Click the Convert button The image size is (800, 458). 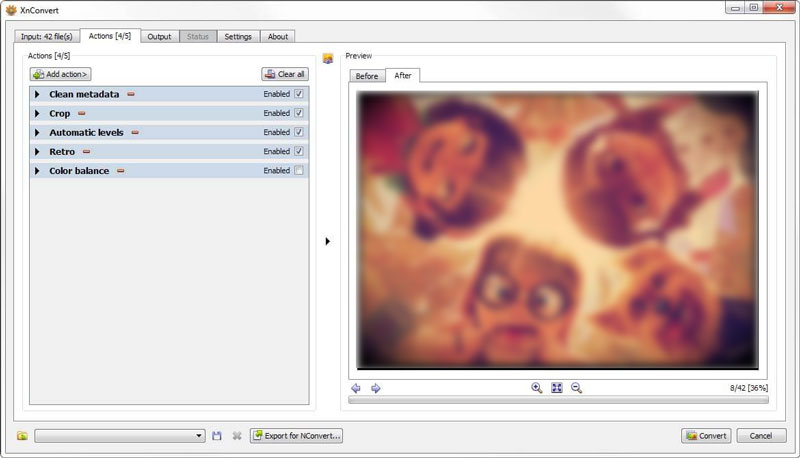(706, 436)
